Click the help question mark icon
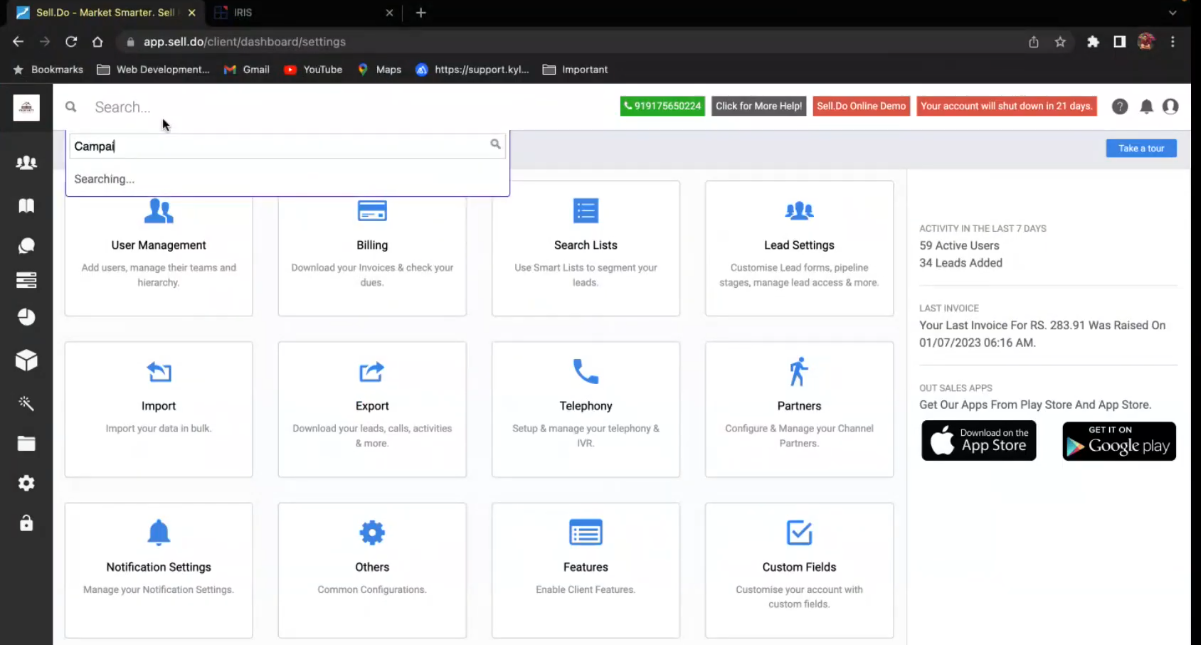Screen dimensions: 1201x645 (x=1120, y=107)
